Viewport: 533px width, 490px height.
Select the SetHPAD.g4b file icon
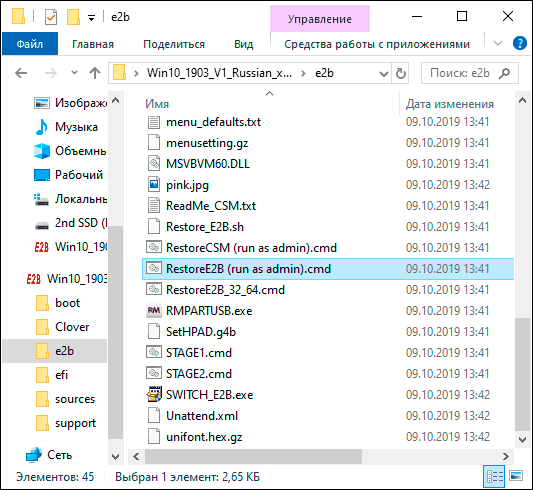pos(154,332)
